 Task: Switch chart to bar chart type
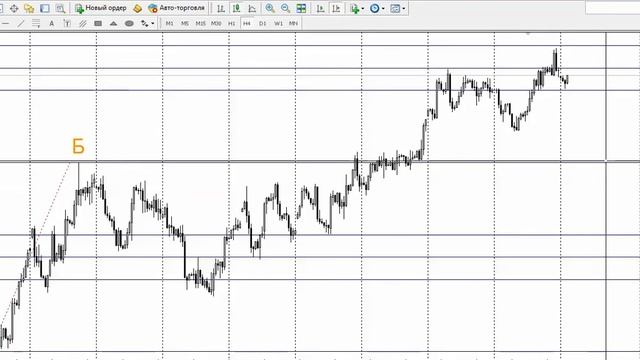coord(221,8)
